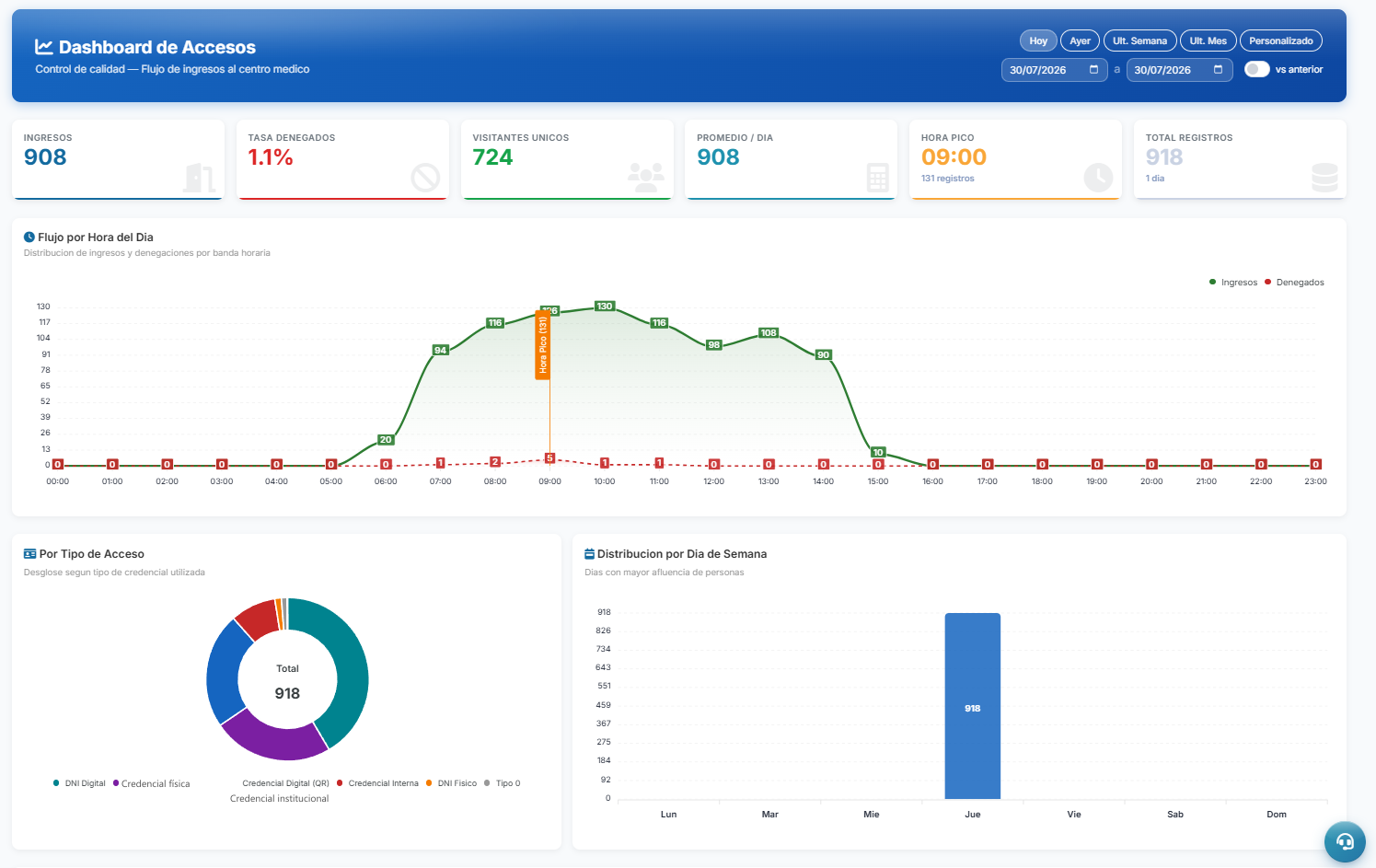Click the start date field showing 30/07/2026
The width and height of the screenshot is (1376, 868).
pos(1055,70)
